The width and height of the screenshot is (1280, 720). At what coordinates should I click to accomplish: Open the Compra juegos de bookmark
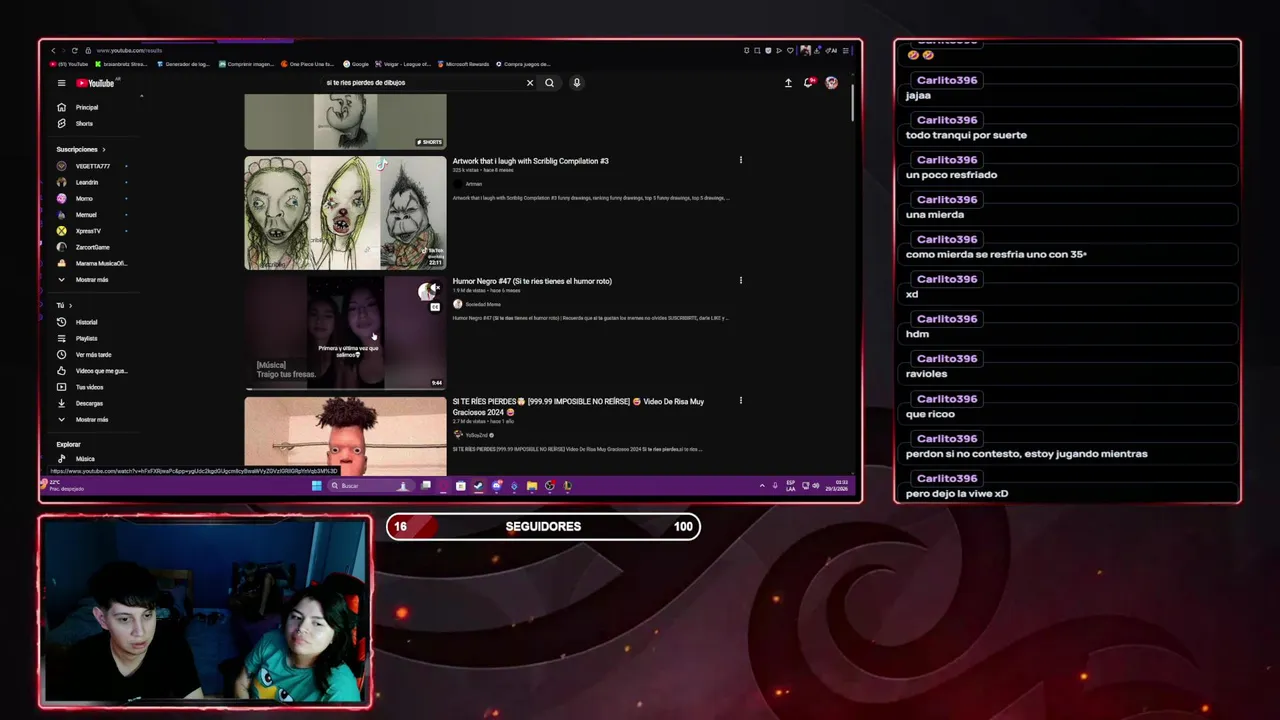(523, 64)
